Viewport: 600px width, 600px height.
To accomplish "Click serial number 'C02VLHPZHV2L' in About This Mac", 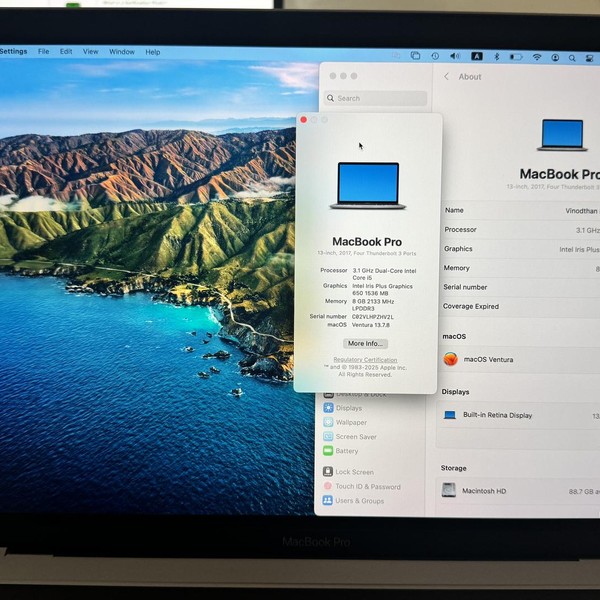I will tap(373, 317).
